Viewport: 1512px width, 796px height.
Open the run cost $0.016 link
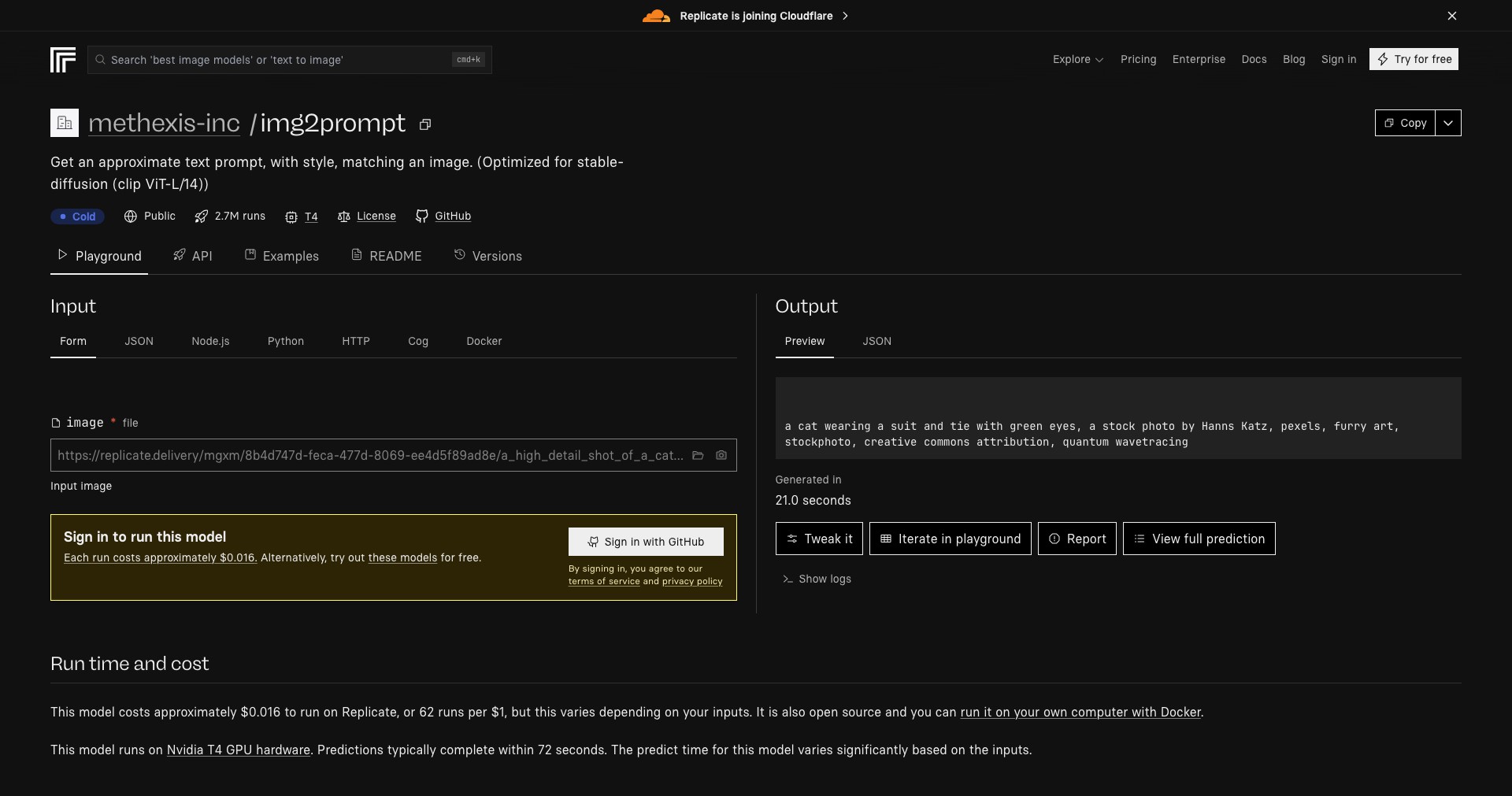click(x=161, y=557)
